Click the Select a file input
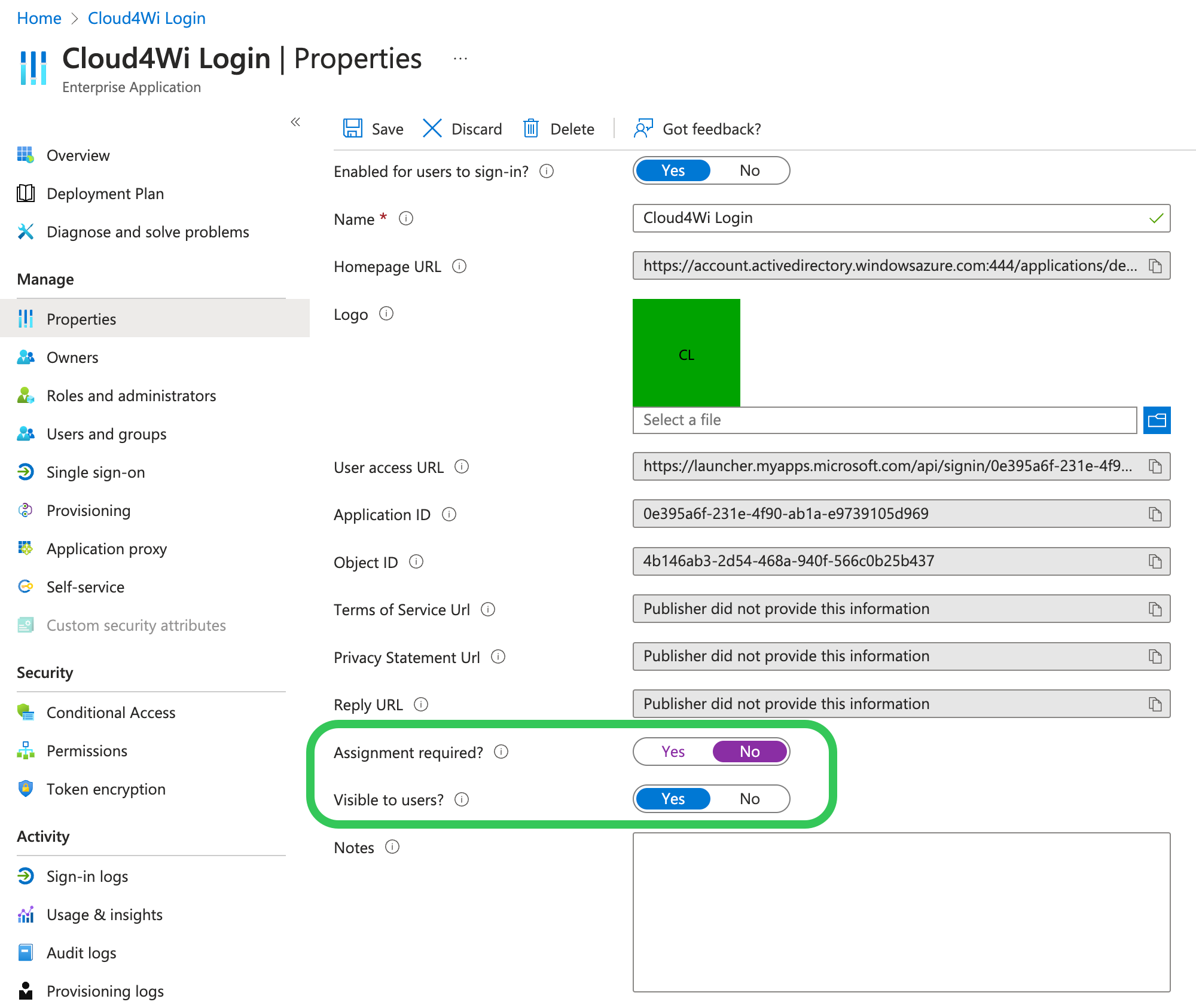 [x=884, y=420]
